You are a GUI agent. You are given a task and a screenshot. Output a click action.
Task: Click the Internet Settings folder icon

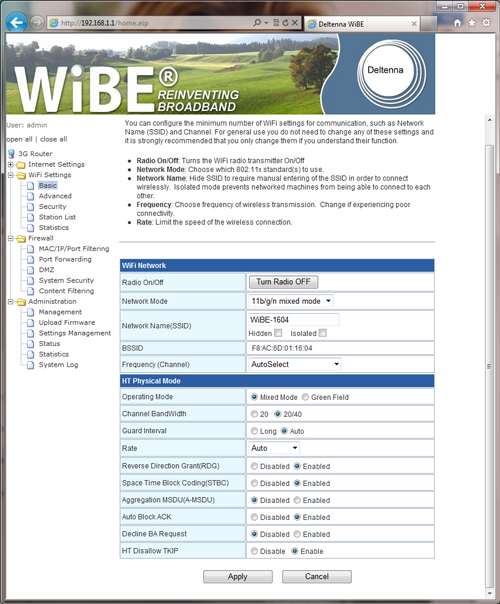coord(21,165)
